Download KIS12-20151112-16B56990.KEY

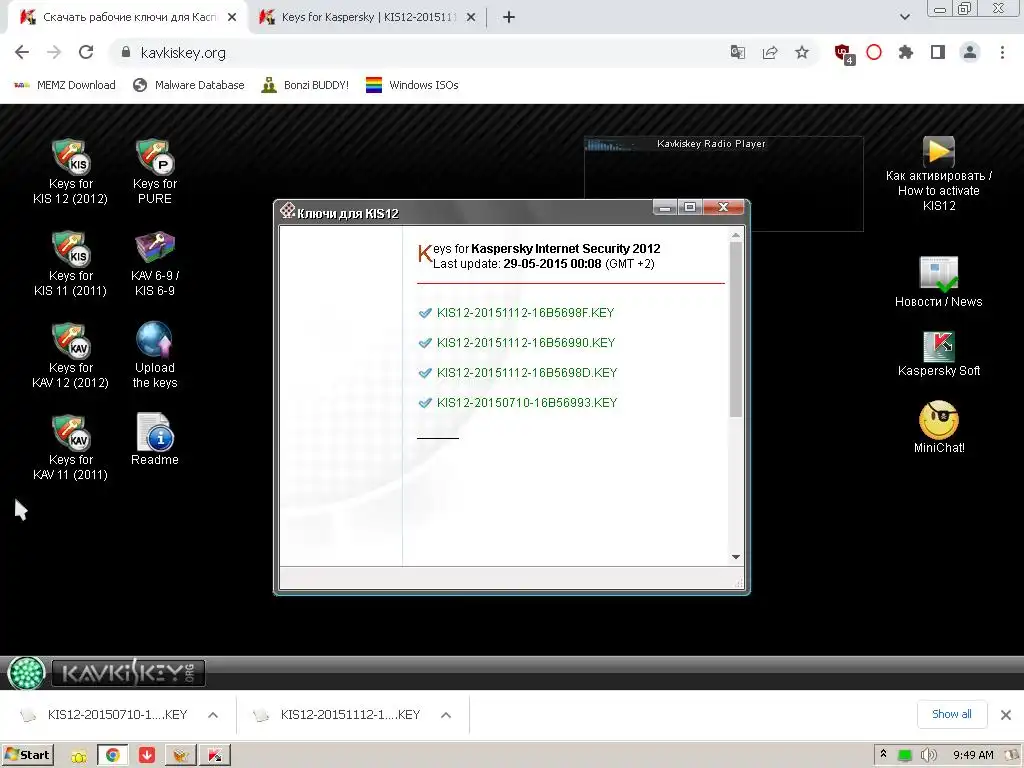(526, 343)
